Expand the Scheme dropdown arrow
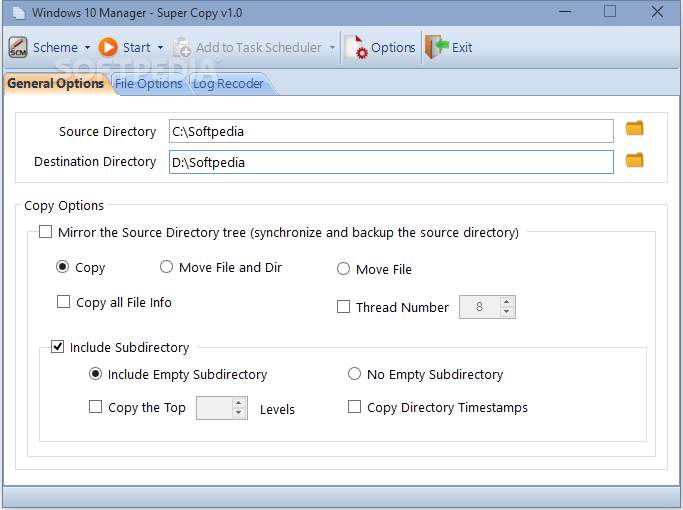This screenshot has height=510, width=683. (x=87, y=47)
